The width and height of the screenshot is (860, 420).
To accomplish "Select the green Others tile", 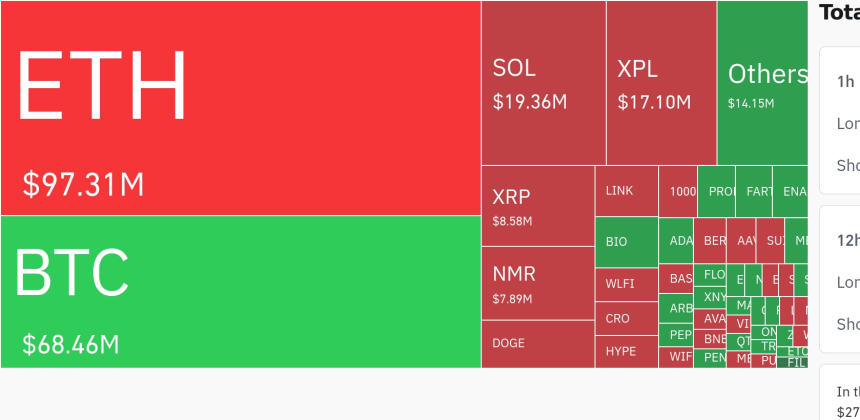I will pyautogui.click(x=762, y=83).
